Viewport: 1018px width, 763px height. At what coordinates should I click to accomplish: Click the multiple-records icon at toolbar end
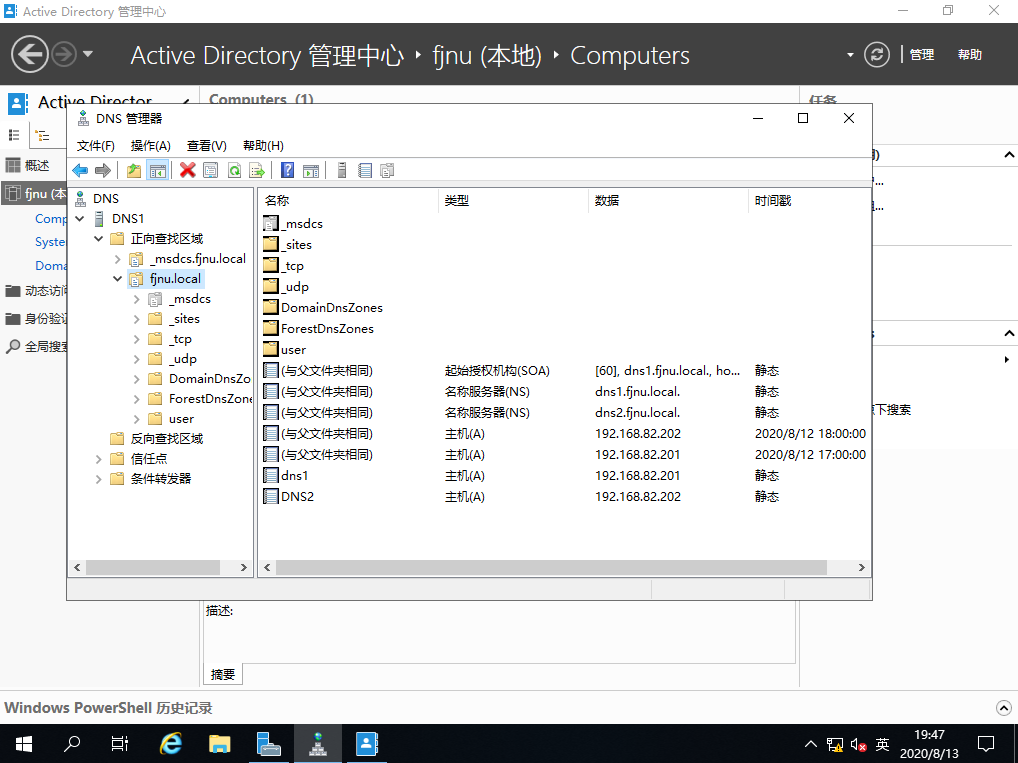[388, 171]
